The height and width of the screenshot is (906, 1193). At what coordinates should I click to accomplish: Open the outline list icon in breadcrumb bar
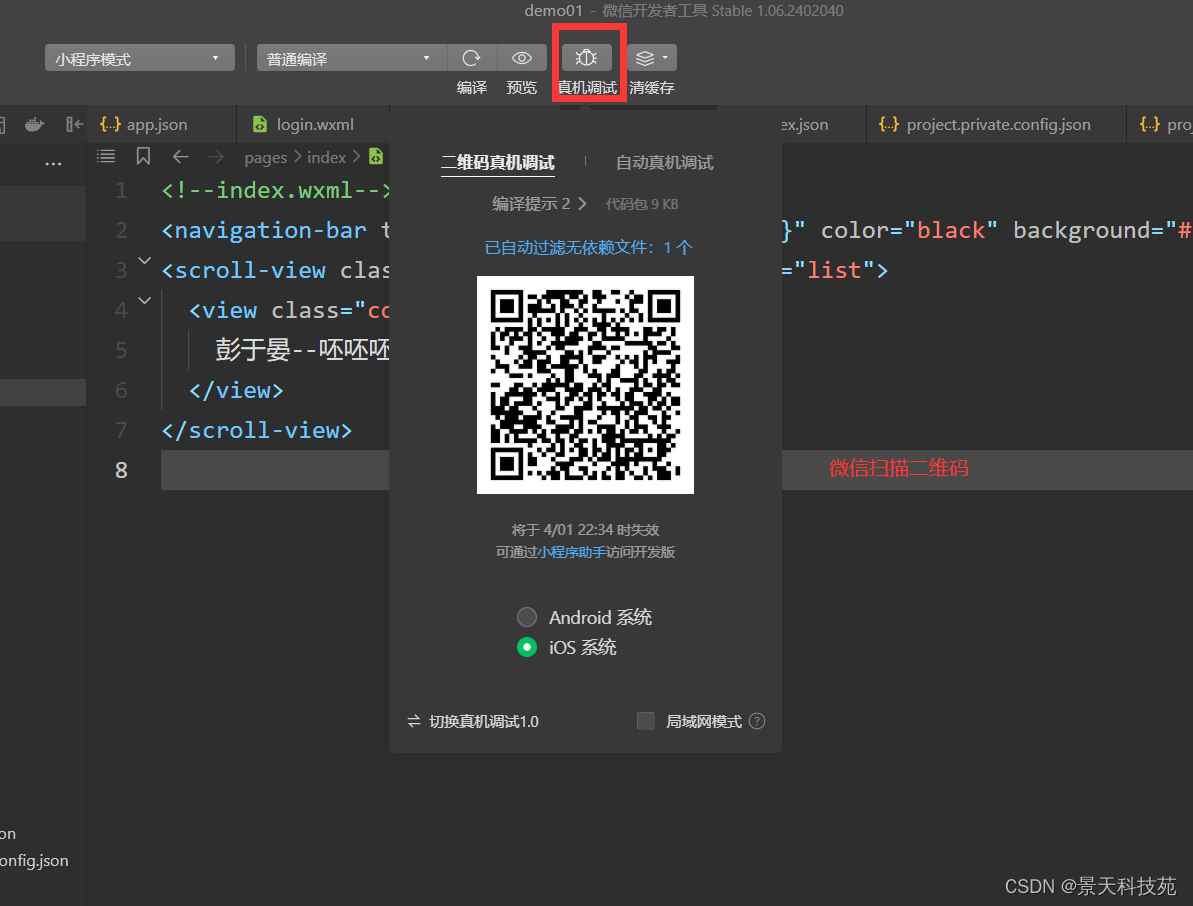click(x=106, y=157)
